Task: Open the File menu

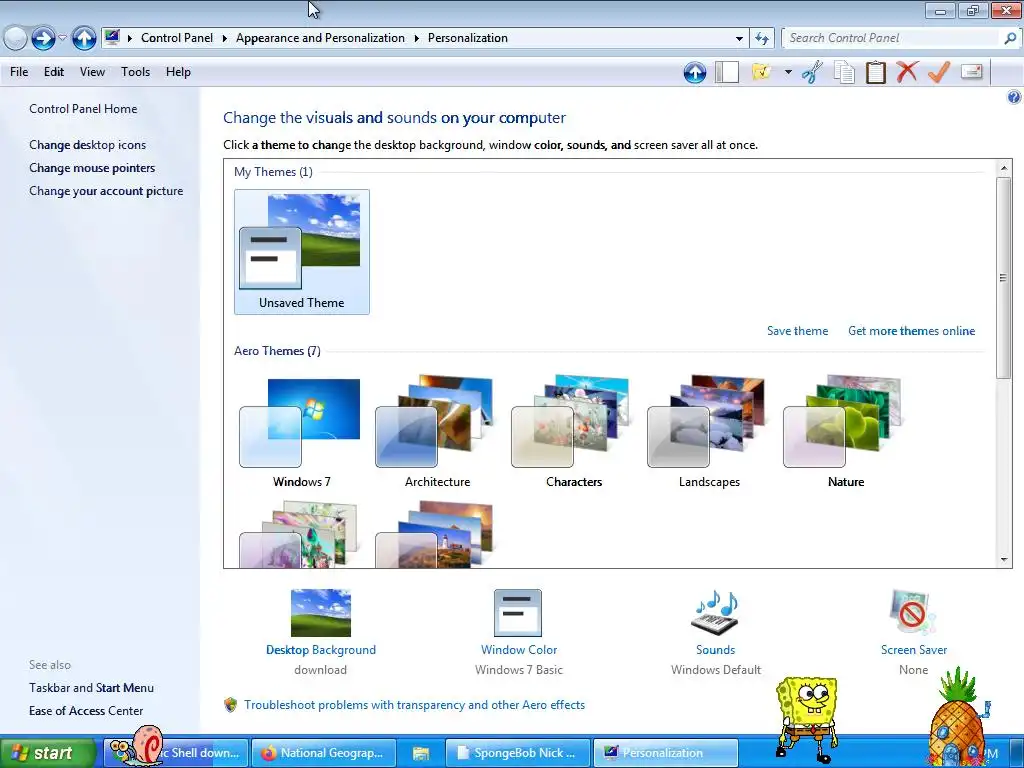Action: pyautogui.click(x=19, y=72)
